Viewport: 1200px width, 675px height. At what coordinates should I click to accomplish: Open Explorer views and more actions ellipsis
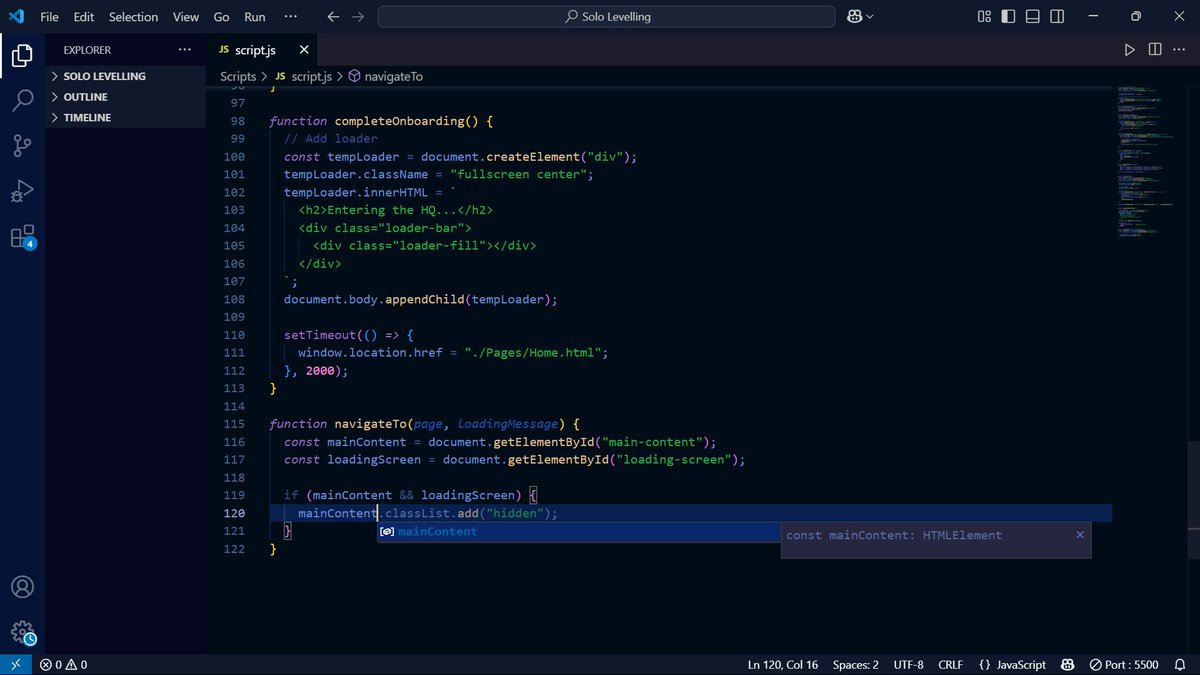click(x=184, y=50)
